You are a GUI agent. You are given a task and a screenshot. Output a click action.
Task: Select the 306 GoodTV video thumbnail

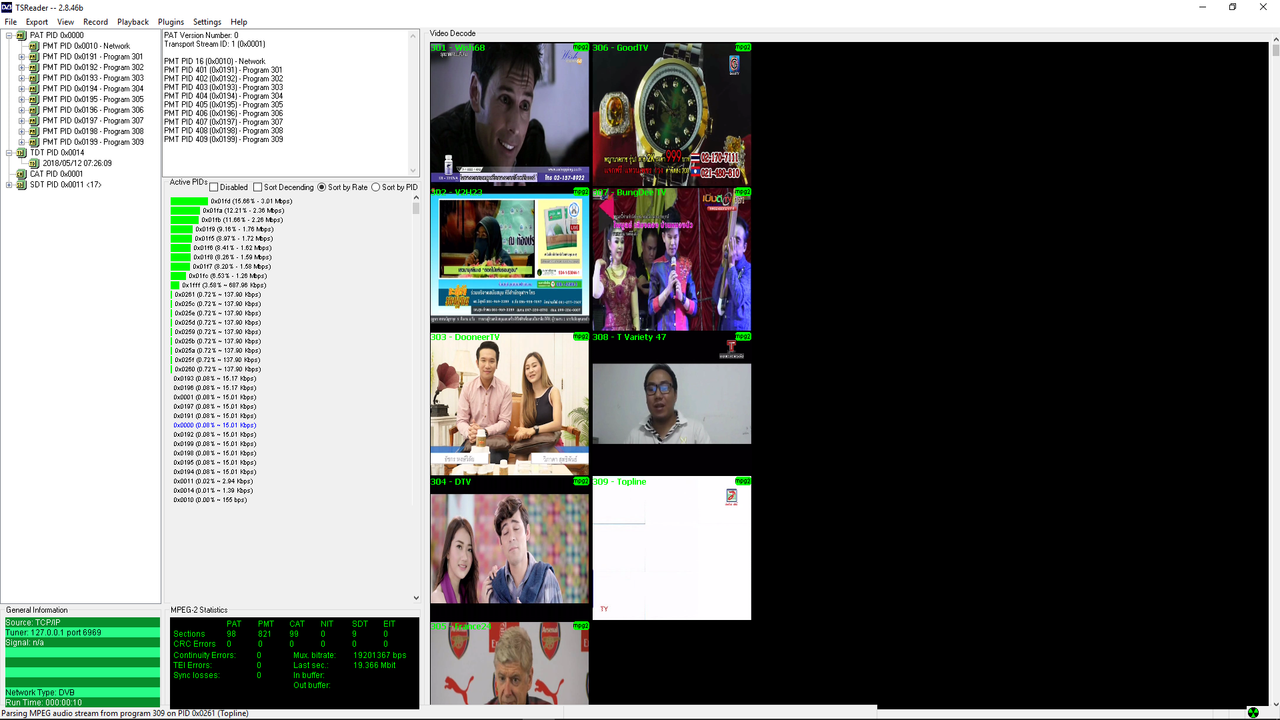tap(671, 114)
